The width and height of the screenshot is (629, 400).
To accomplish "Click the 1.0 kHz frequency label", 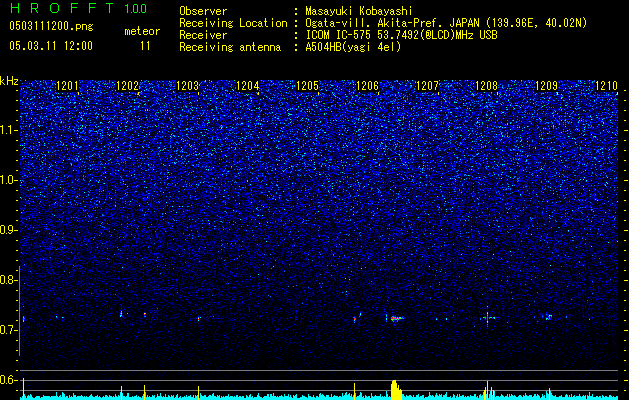I will pos(9,180).
